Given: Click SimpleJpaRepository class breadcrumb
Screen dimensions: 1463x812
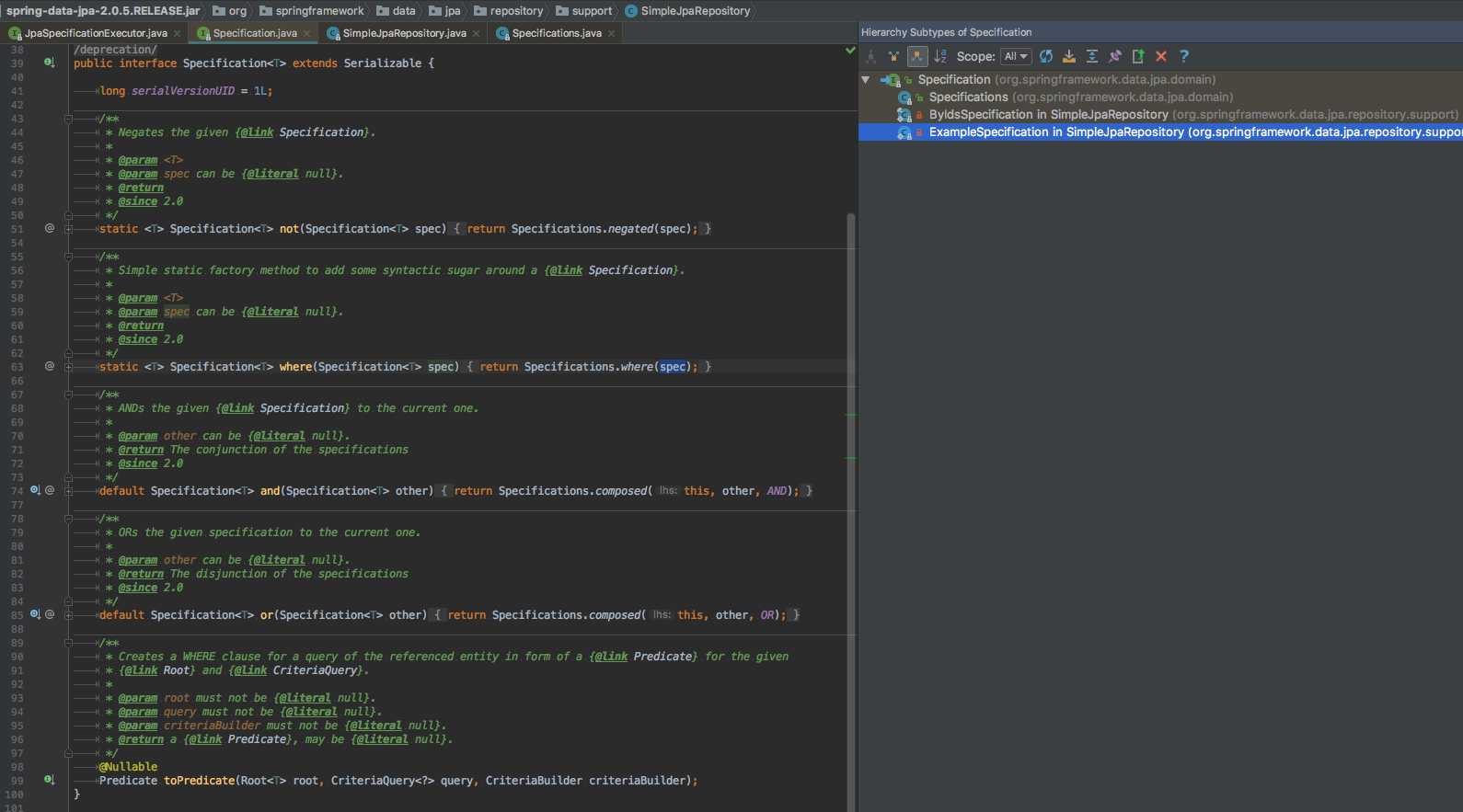Looking at the screenshot, I should 687,11.
